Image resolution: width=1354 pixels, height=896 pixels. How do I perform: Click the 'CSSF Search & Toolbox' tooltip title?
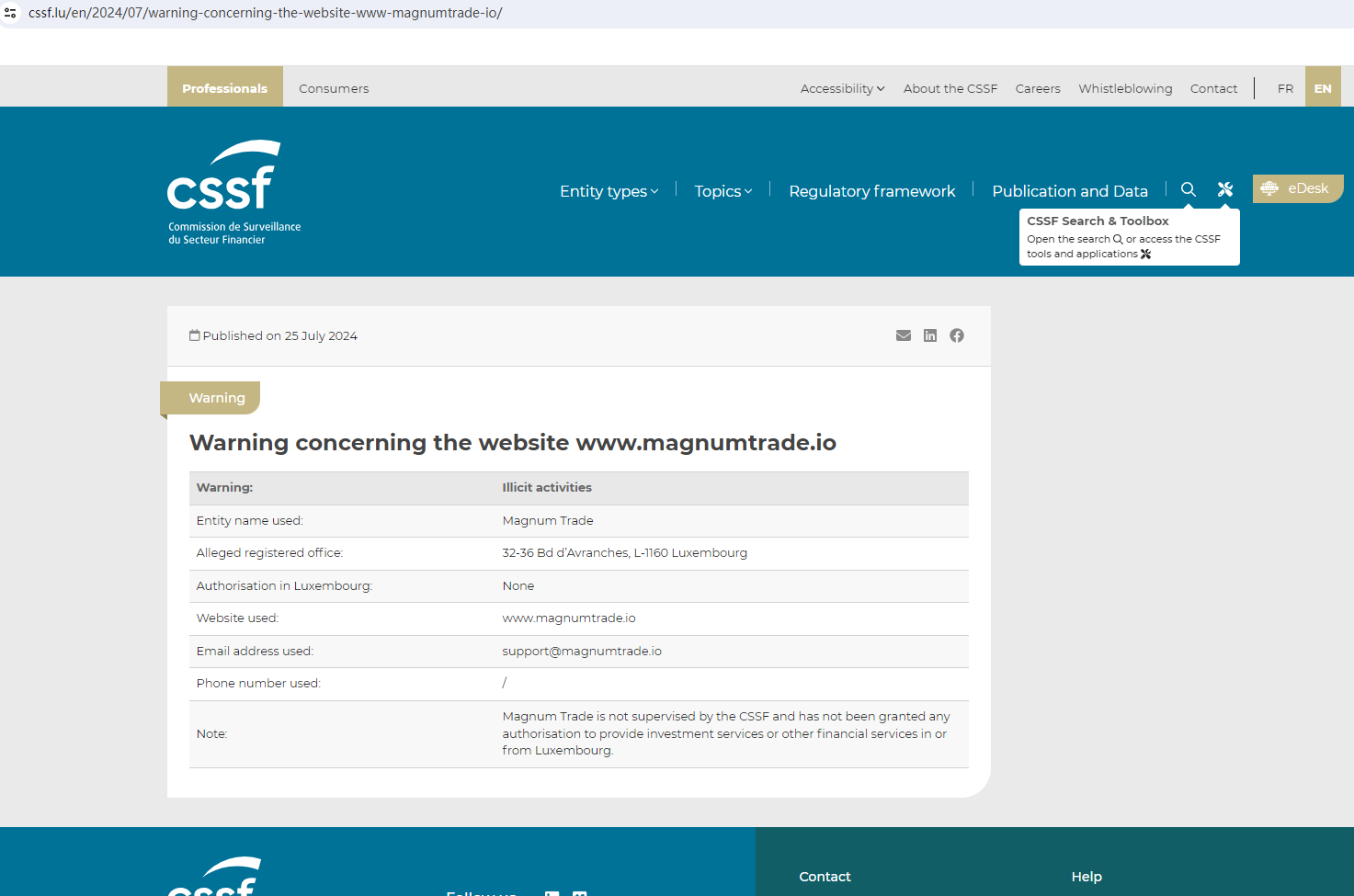point(1098,221)
